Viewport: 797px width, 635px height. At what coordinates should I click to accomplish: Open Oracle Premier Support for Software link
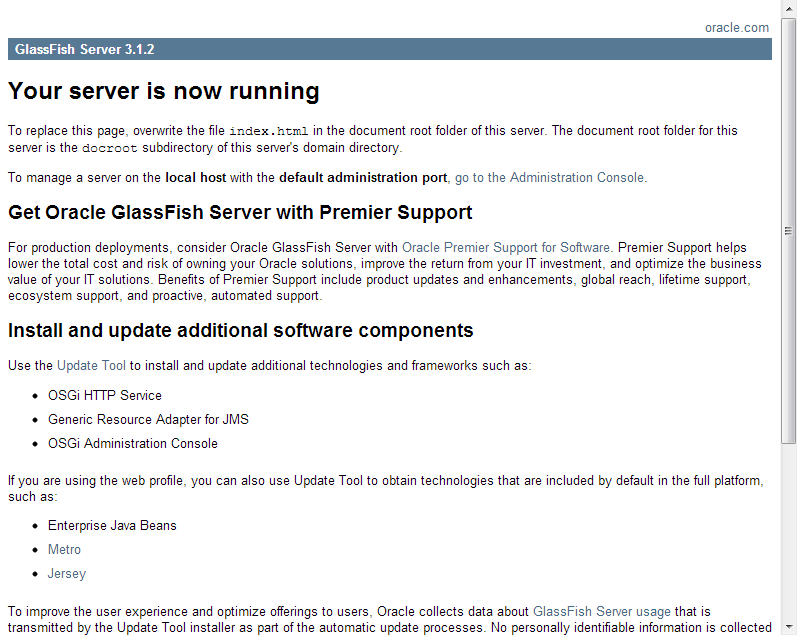click(505, 247)
